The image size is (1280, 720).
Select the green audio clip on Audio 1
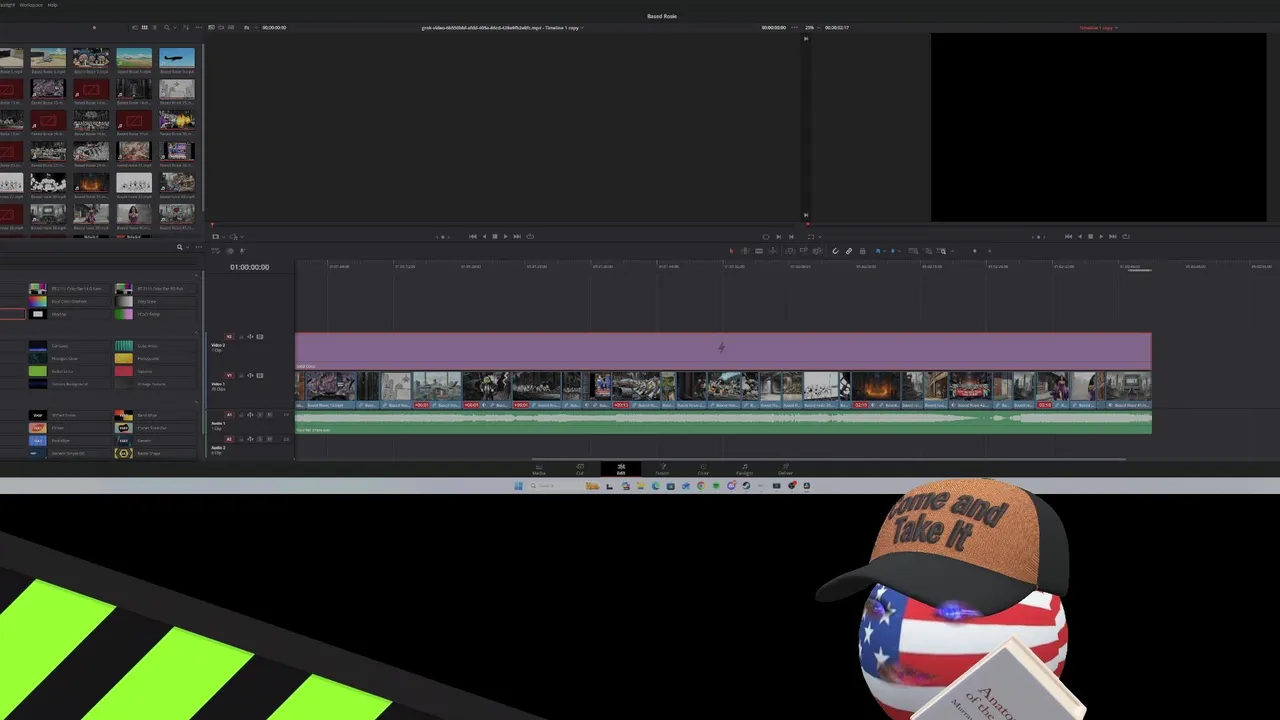pos(723,423)
